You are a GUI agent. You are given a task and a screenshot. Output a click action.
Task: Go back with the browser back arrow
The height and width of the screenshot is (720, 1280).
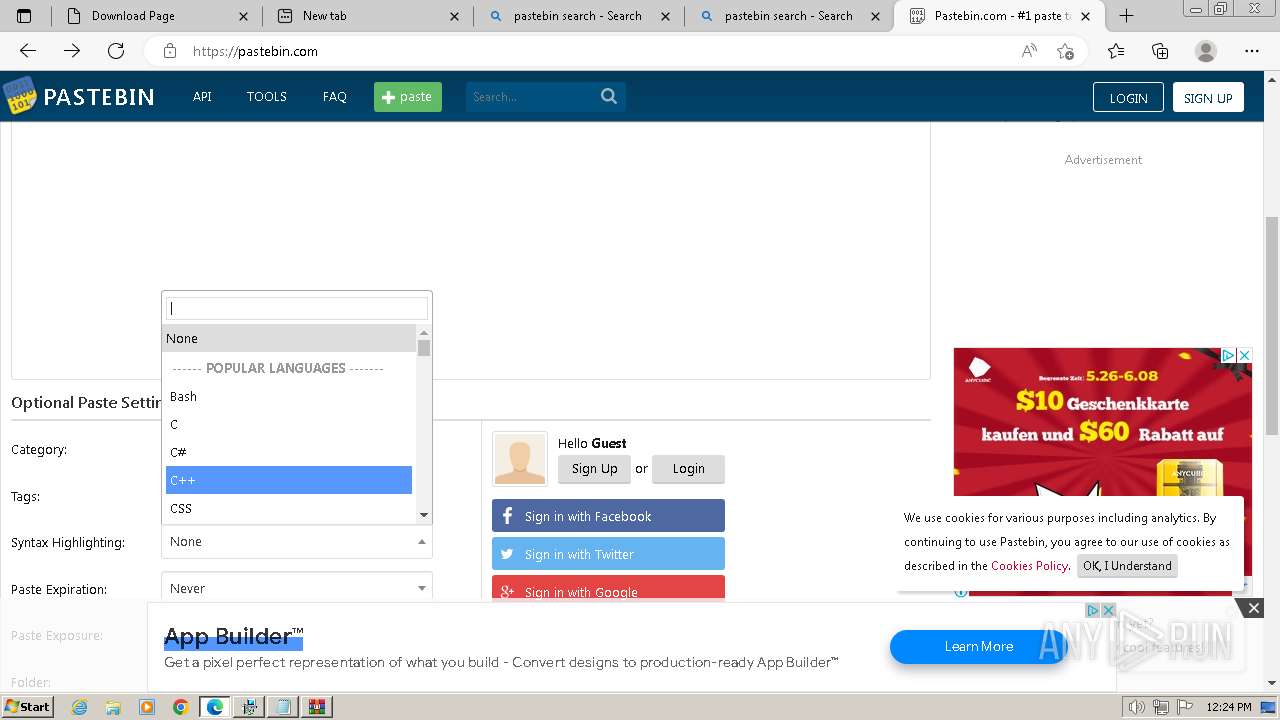click(x=28, y=51)
